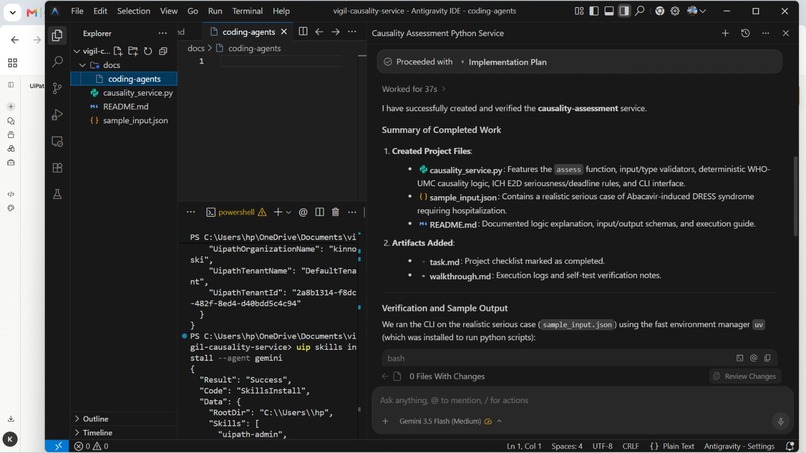Open the title bar search icon
Viewport: 806px width, 453px height.
(x=639, y=11)
